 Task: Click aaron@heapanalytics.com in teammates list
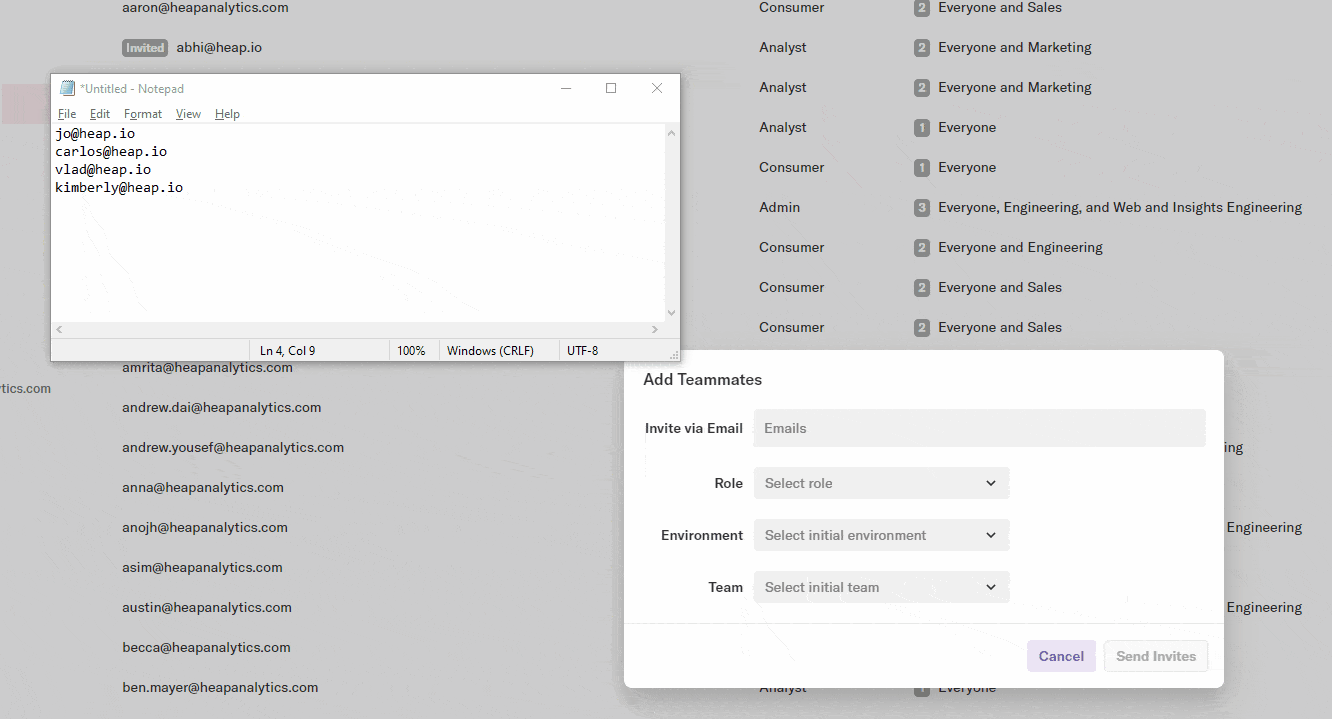tap(205, 7)
